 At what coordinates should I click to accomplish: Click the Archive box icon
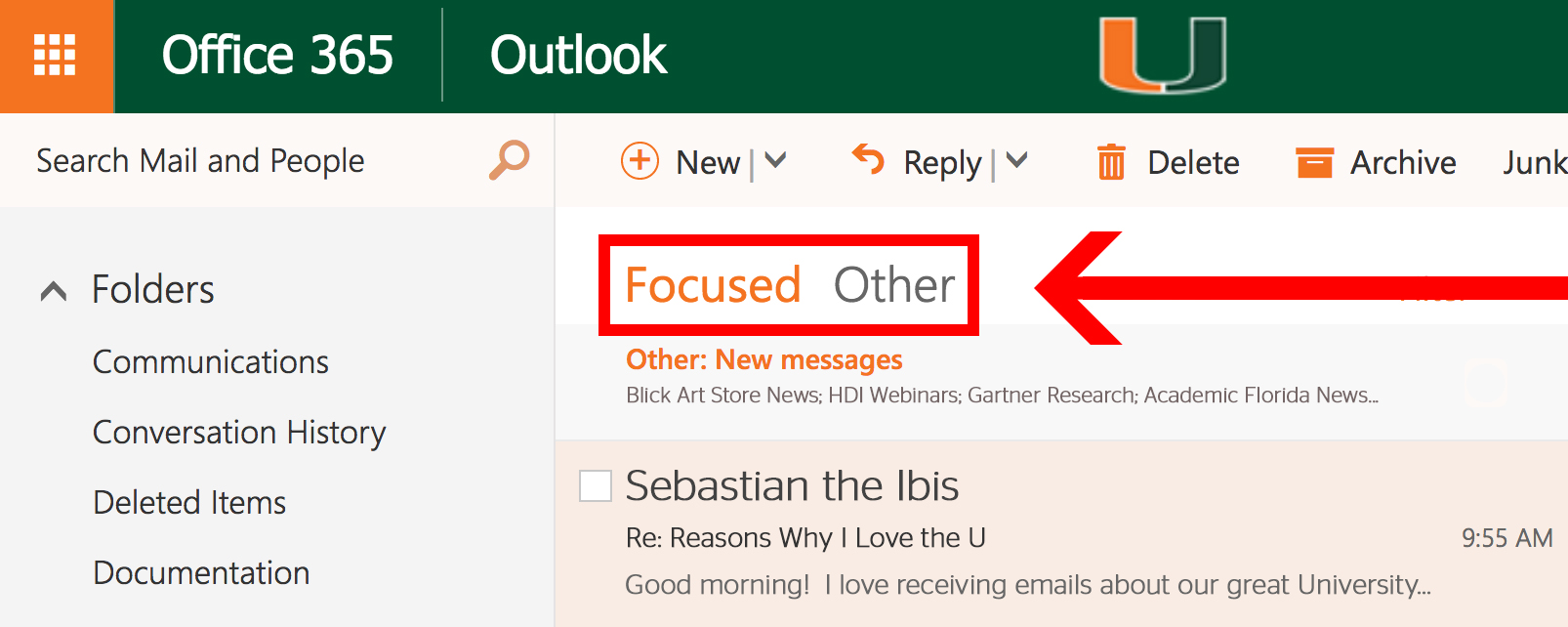(1314, 162)
